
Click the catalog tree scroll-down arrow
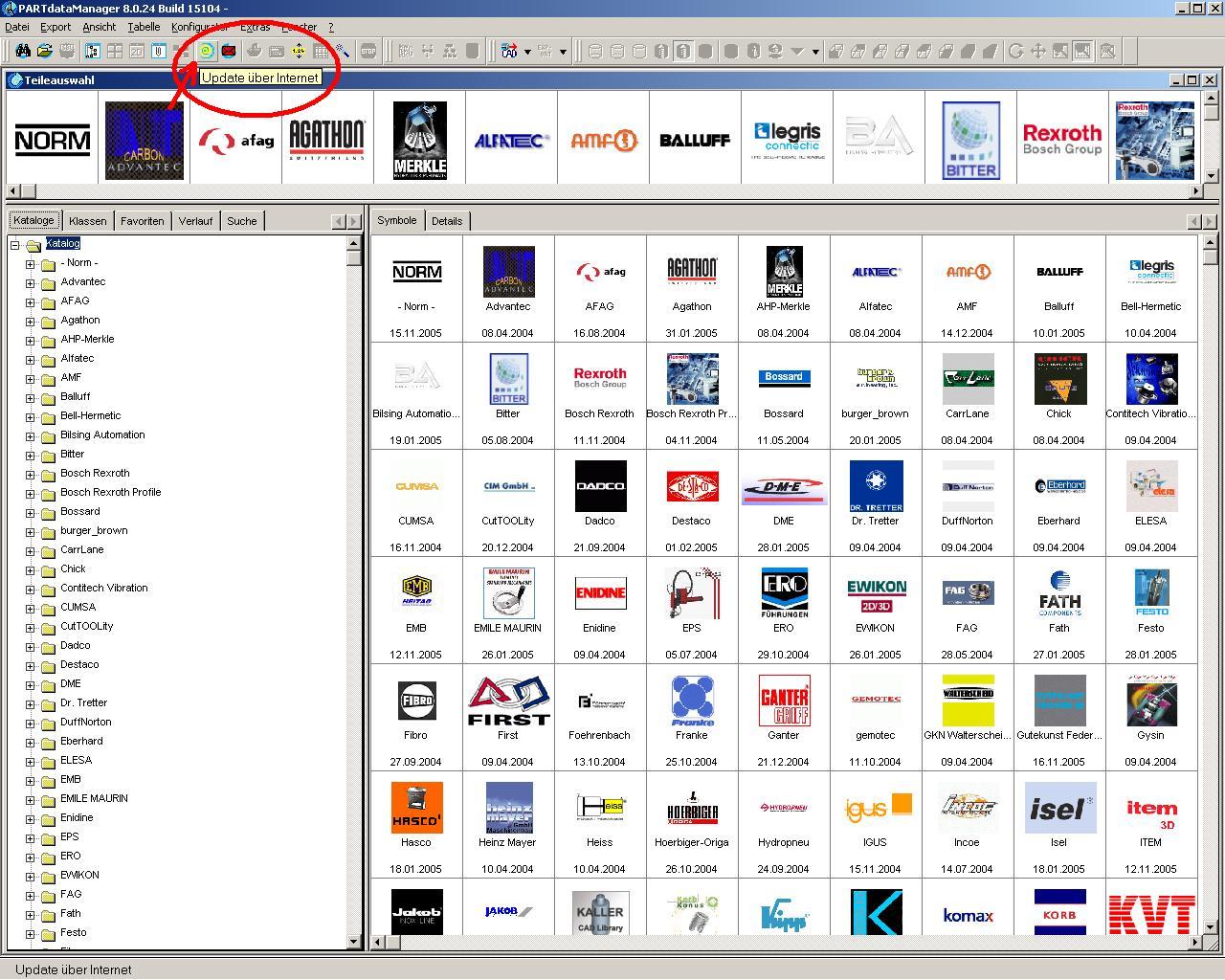click(x=354, y=943)
